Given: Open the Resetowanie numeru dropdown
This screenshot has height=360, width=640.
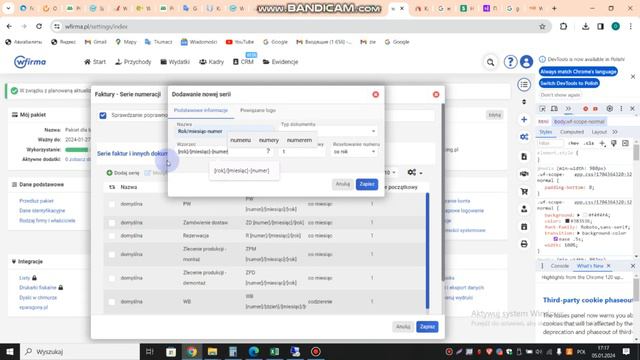Looking at the screenshot, I should pos(355,151).
